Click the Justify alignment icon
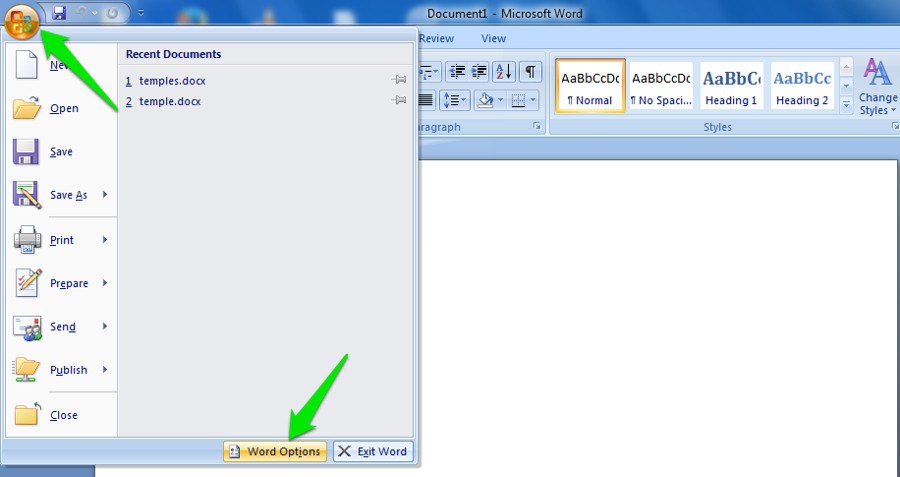Screen dimensions: 900x477 (x=426, y=100)
